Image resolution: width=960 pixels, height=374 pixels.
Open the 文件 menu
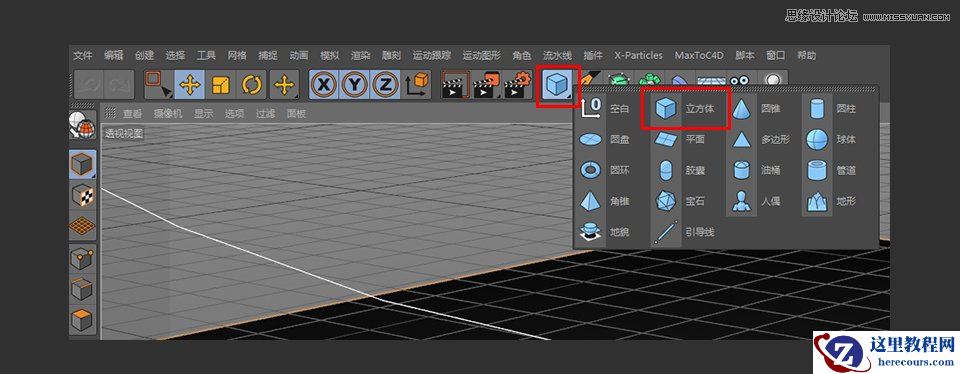point(83,55)
